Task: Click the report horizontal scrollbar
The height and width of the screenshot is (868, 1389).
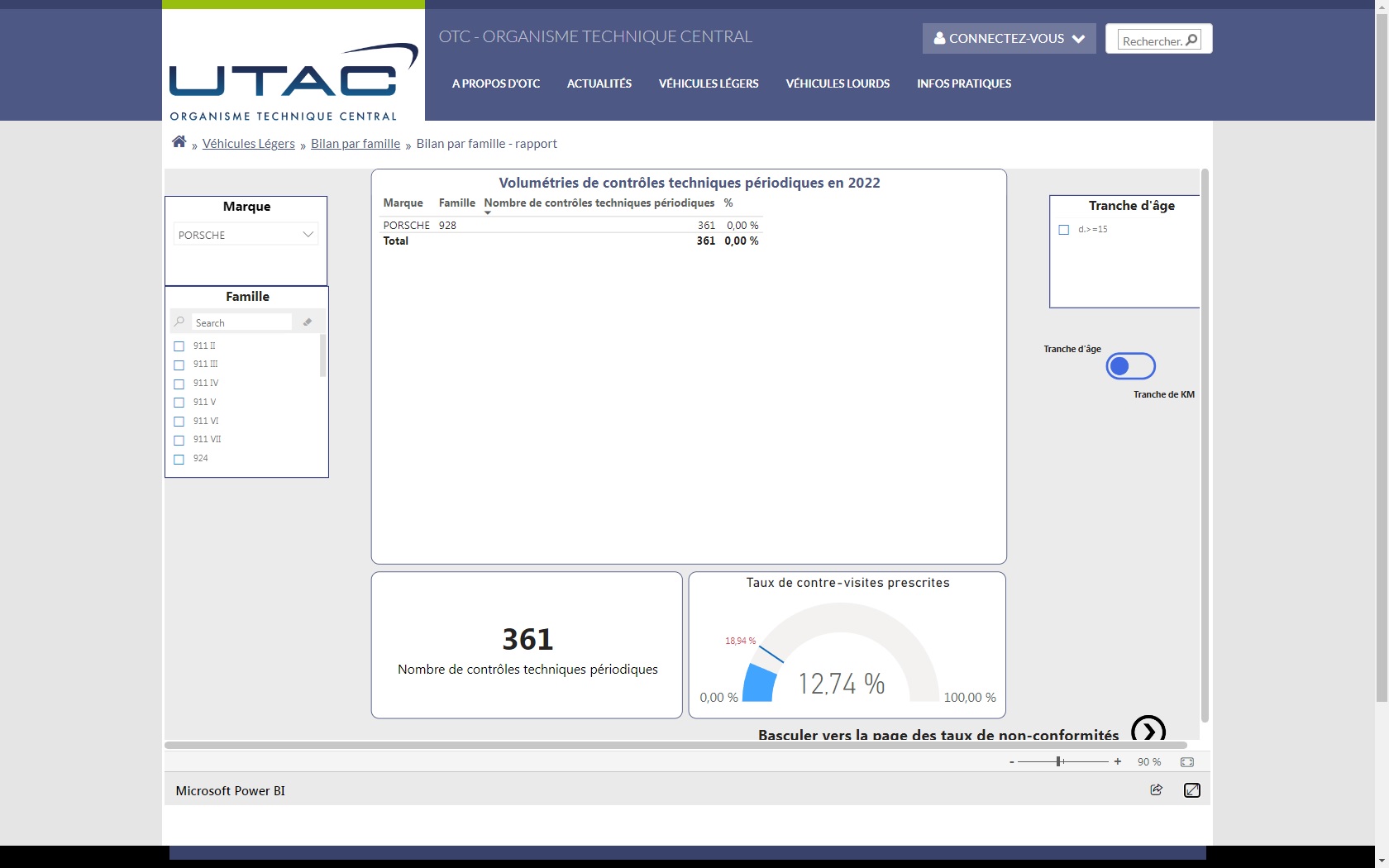Action: pos(675,745)
